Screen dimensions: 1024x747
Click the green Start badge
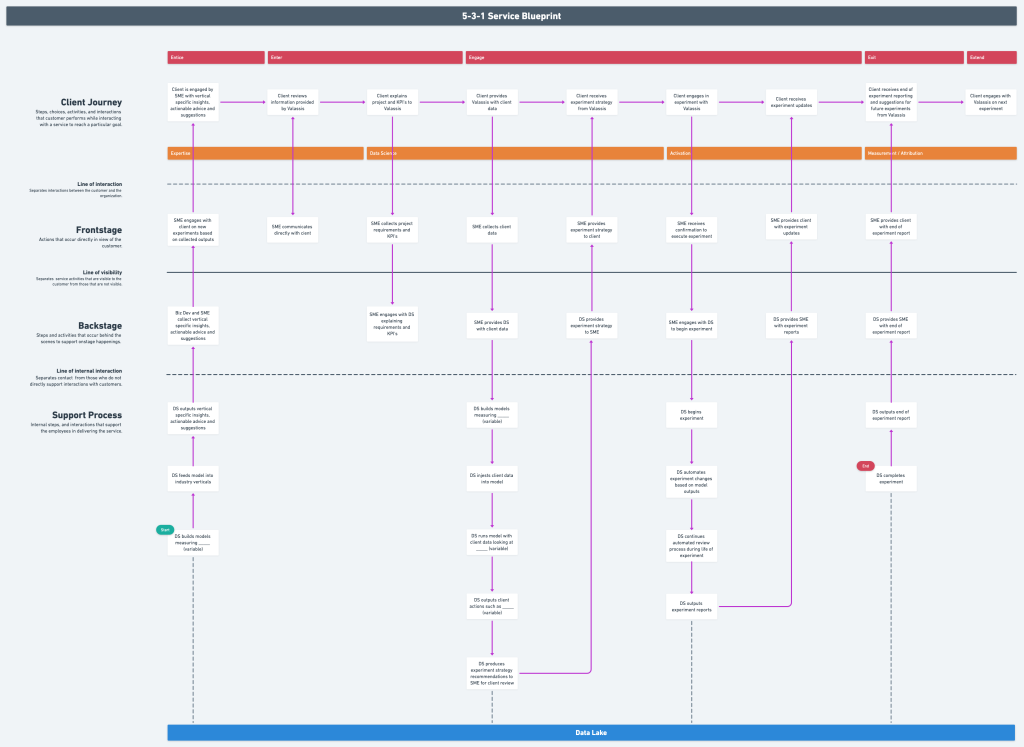tap(164, 529)
